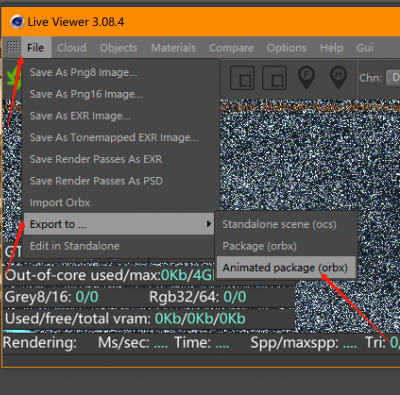
Task: Open the Help menu
Action: [x=331, y=48]
